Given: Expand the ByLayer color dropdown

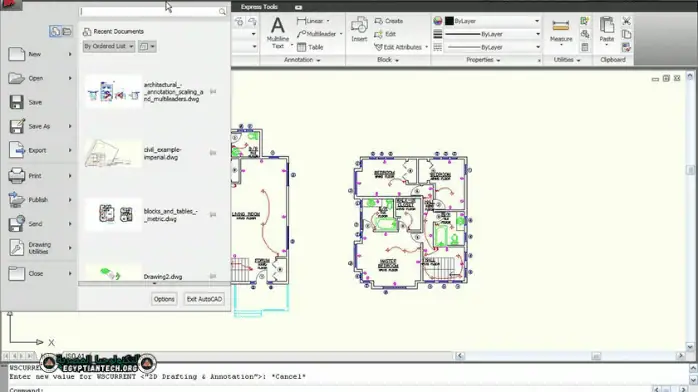Looking at the screenshot, I should [x=537, y=21].
